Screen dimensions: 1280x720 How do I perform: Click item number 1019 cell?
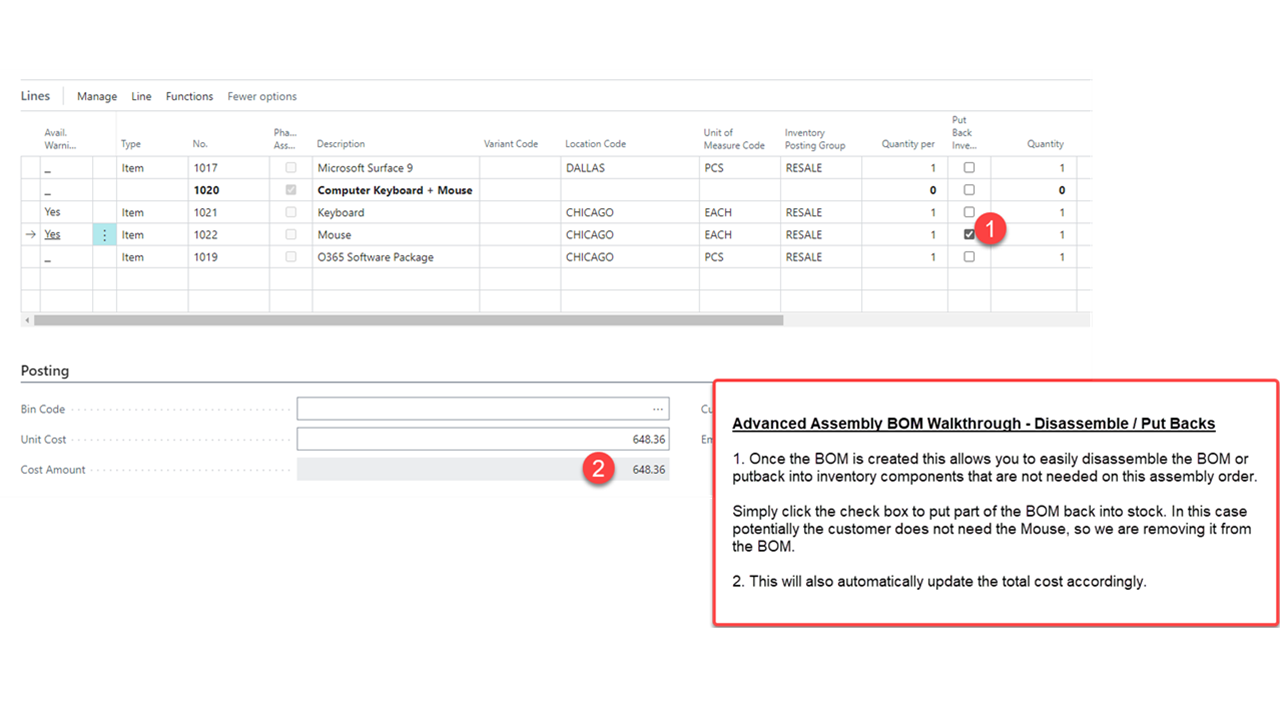coord(228,257)
